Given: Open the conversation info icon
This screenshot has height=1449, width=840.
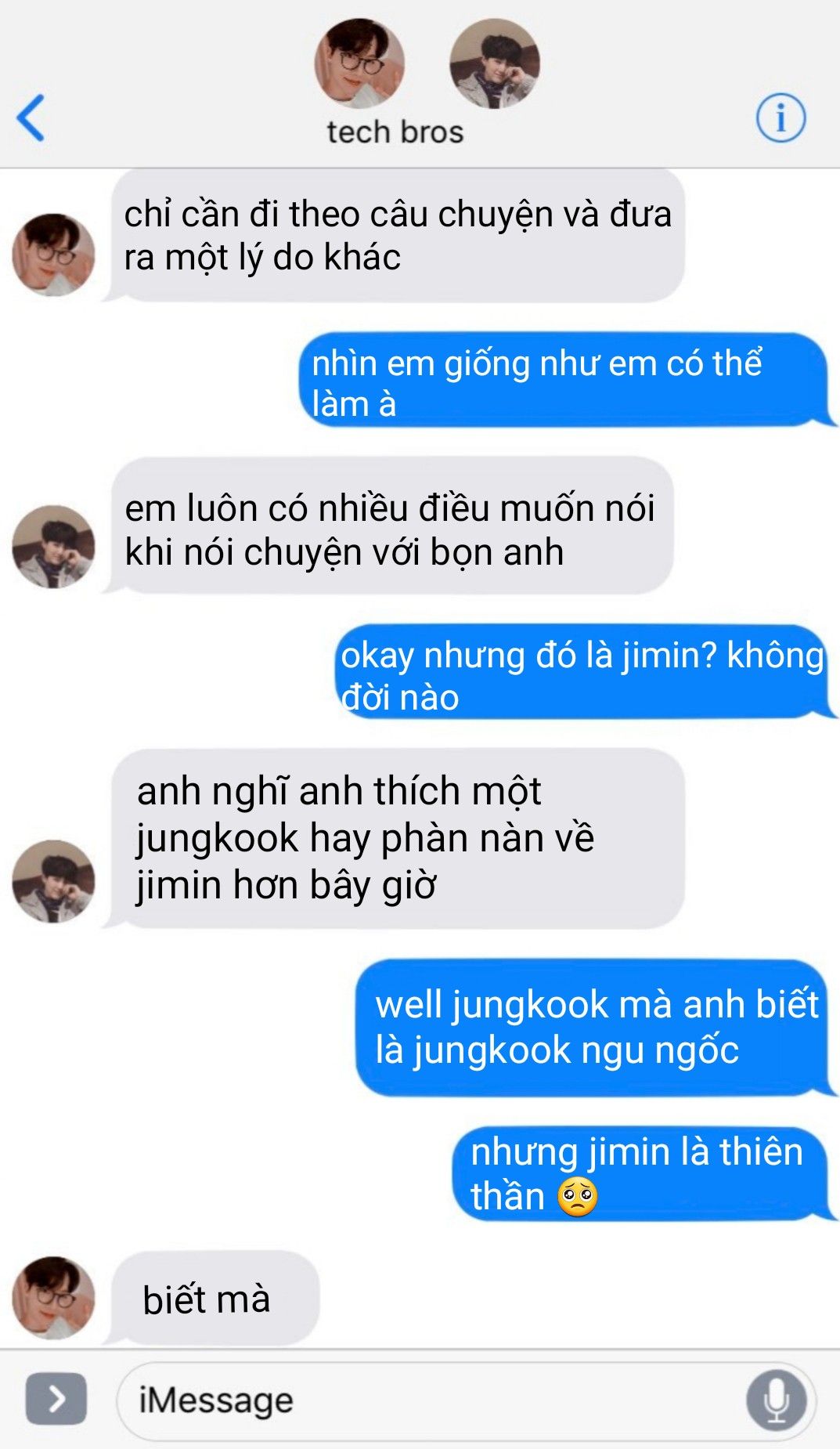Looking at the screenshot, I should [781, 117].
